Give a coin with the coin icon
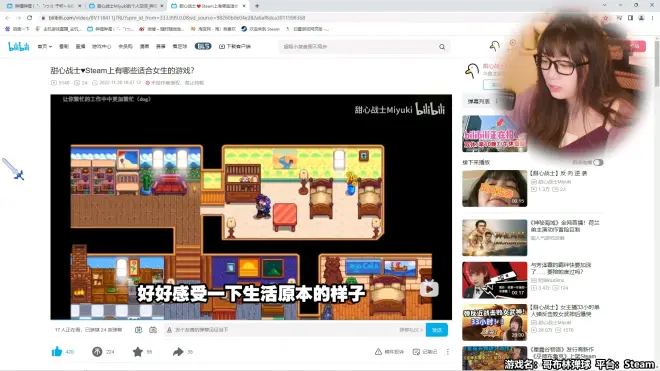Image resolution: width=660 pixels, height=371 pixels. (x=97, y=352)
